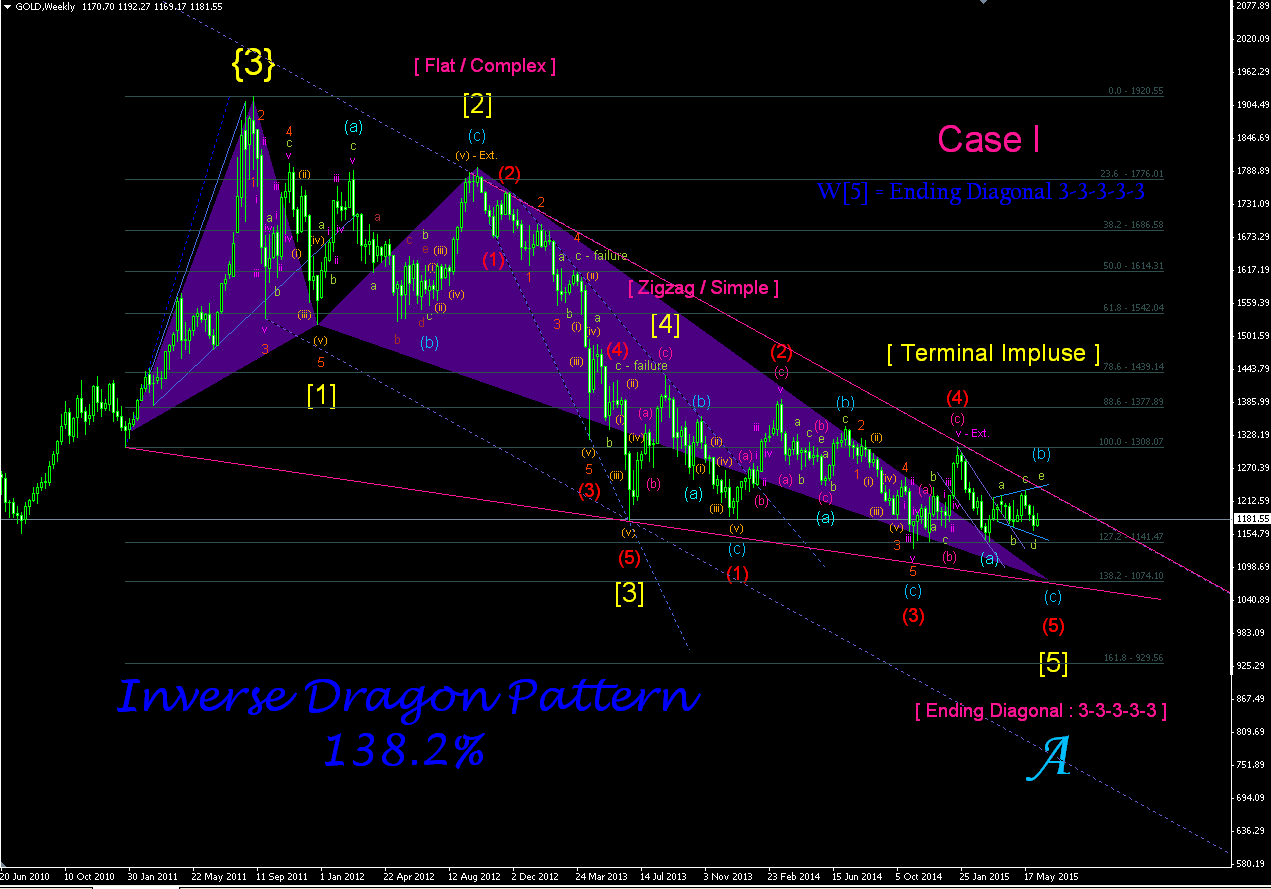Select the yellow [3] wave label

click(629, 593)
